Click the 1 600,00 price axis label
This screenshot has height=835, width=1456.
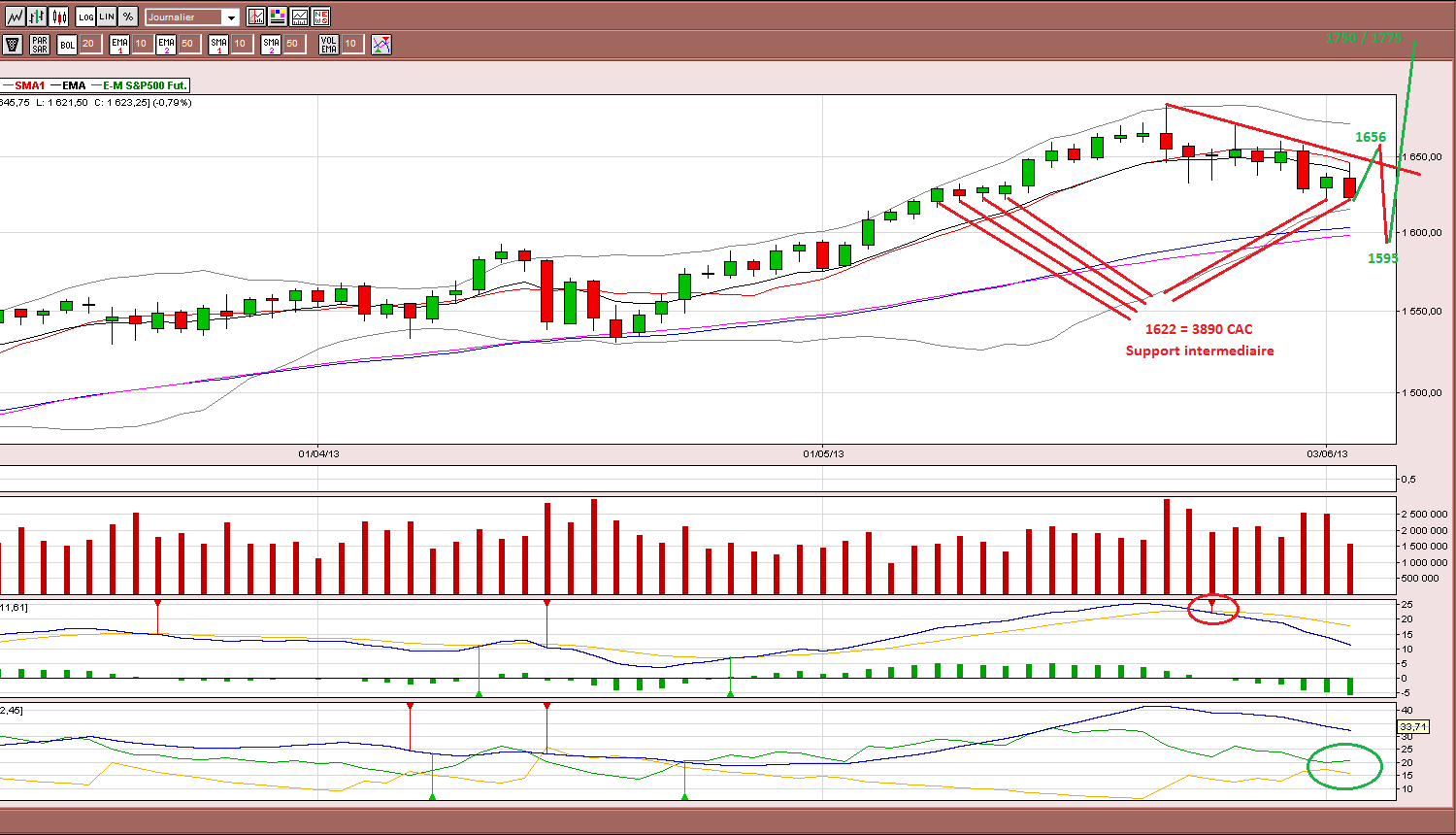coord(1421,232)
